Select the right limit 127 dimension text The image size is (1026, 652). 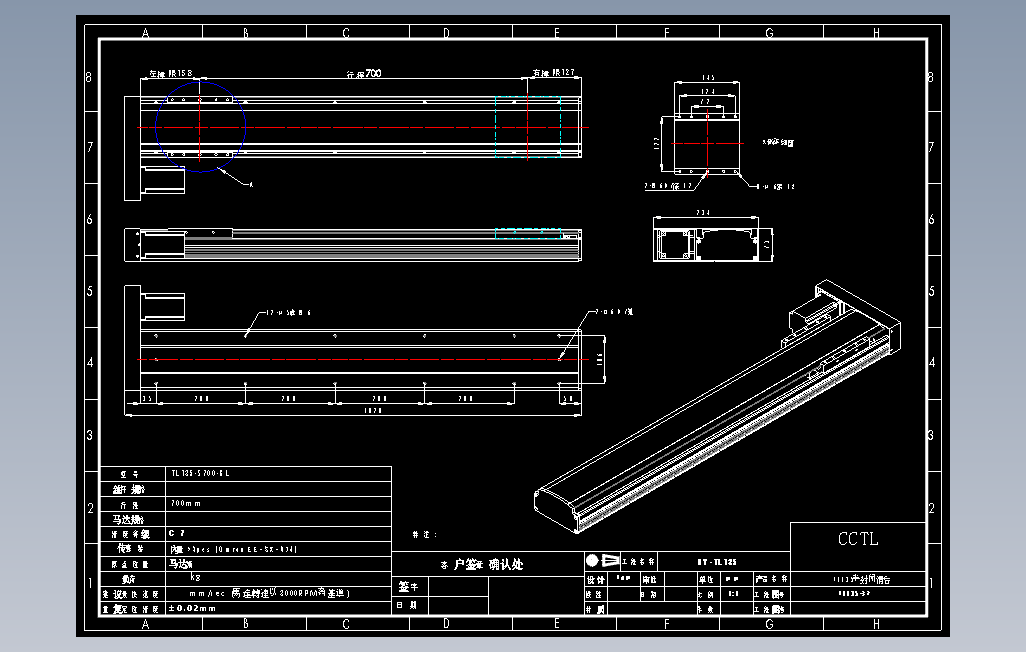tap(554, 73)
